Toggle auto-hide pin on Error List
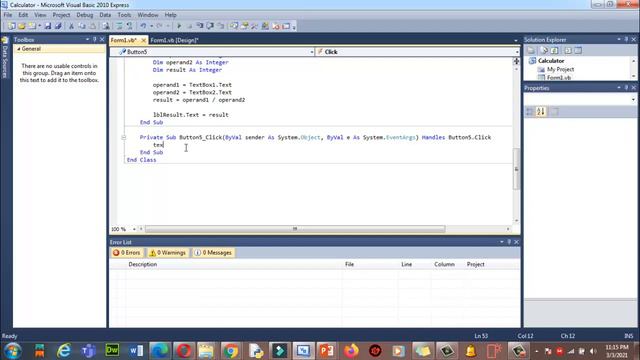Screen dimensions: 640x360 coord(509,242)
